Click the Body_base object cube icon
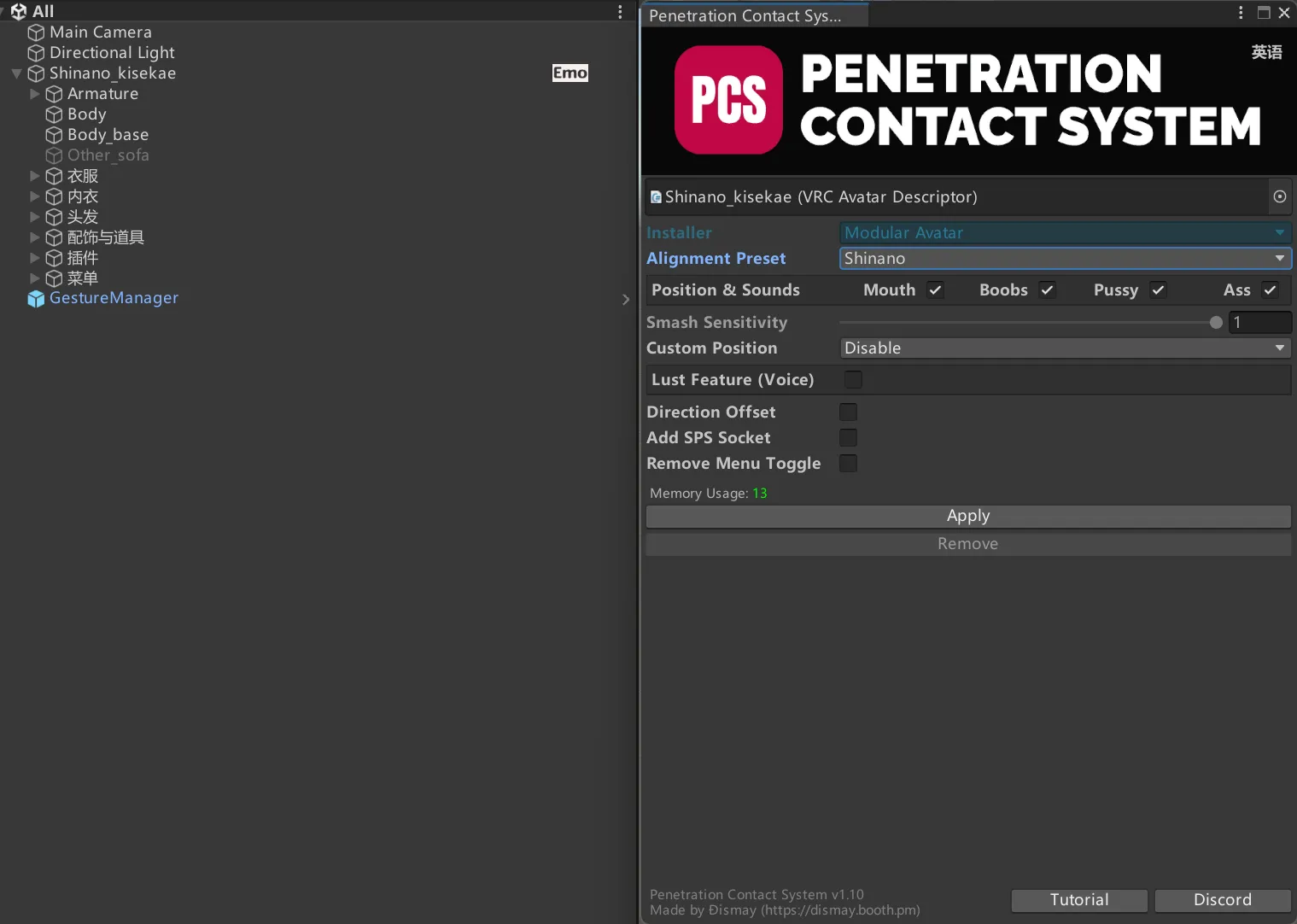 54,135
